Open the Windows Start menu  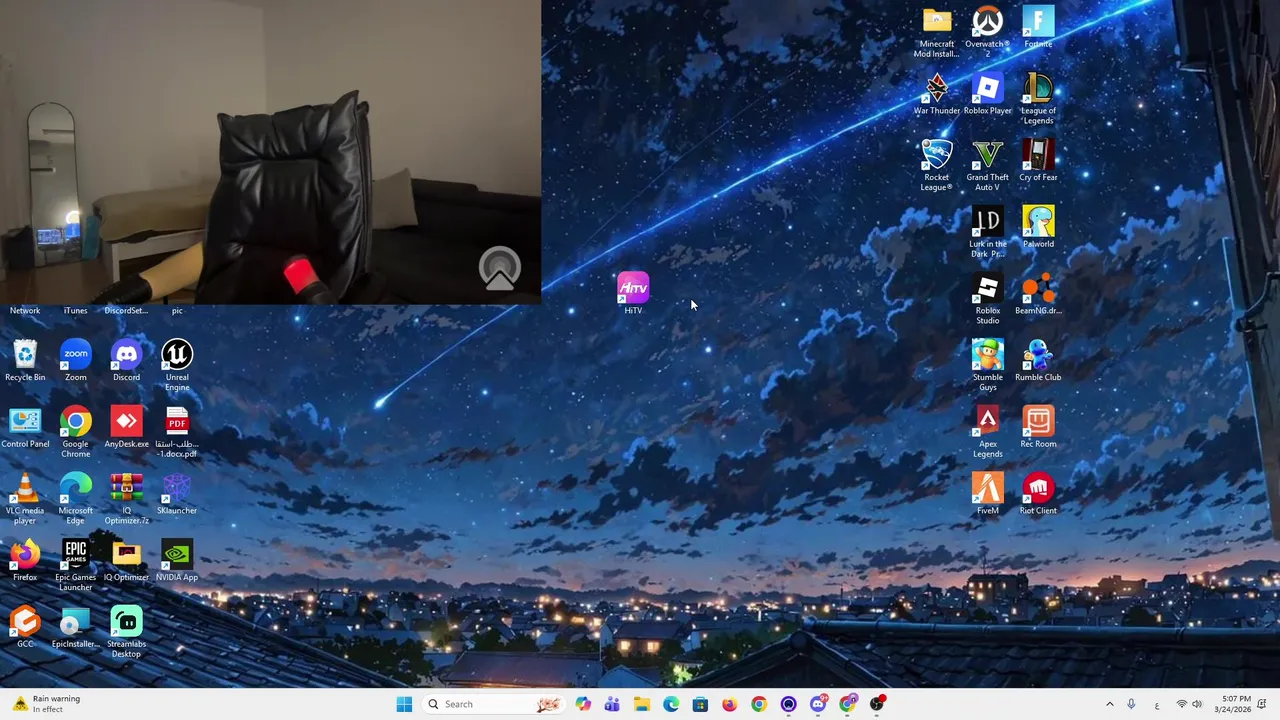[x=404, y=704]
